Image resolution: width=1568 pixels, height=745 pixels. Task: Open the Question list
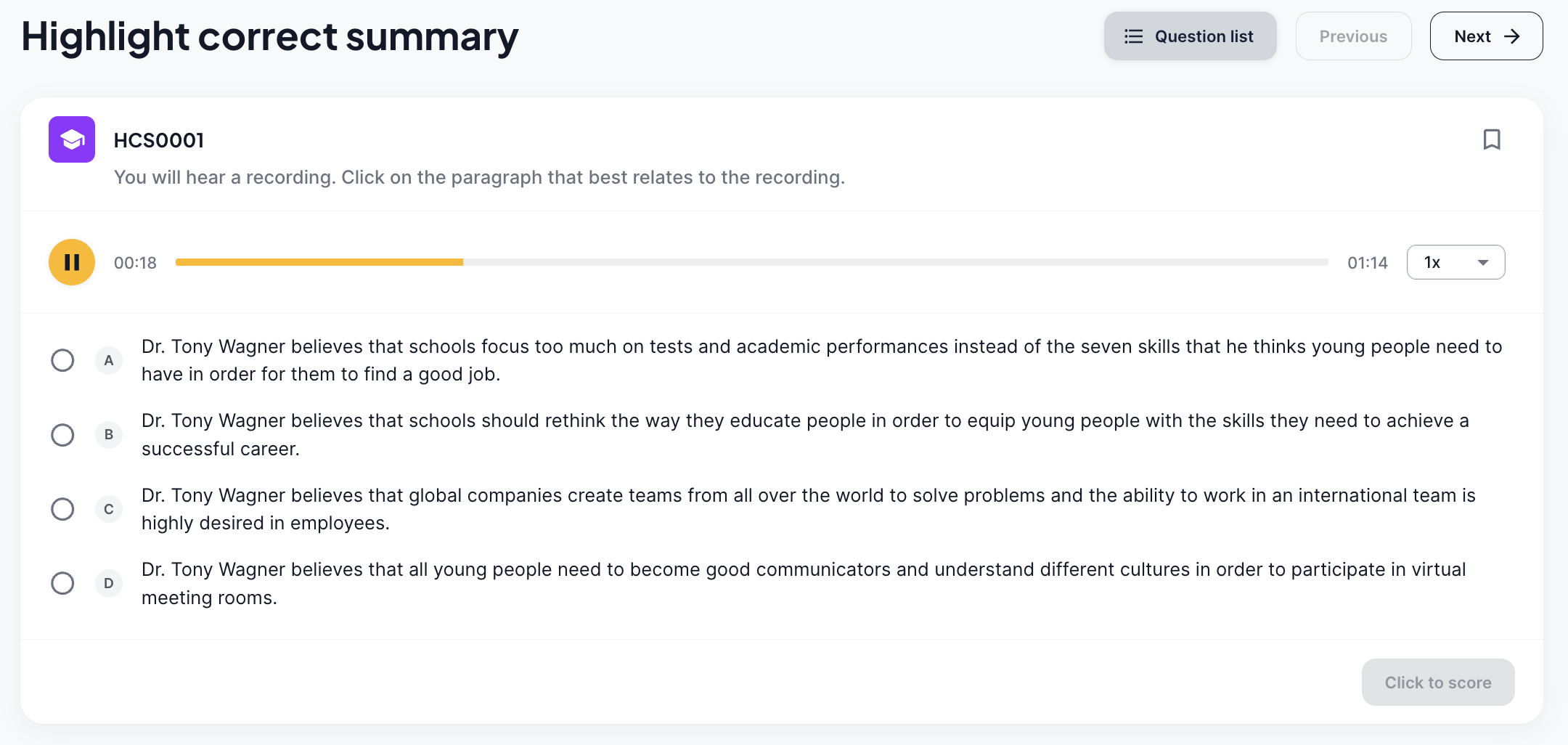click(x=1190, y=36)
